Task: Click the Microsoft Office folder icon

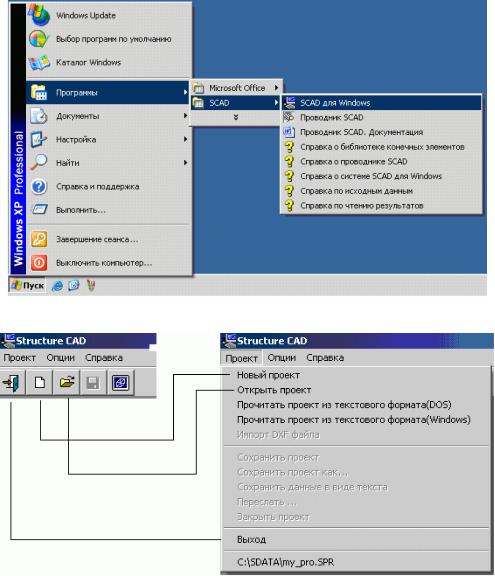Action: [x=199, y=88]
